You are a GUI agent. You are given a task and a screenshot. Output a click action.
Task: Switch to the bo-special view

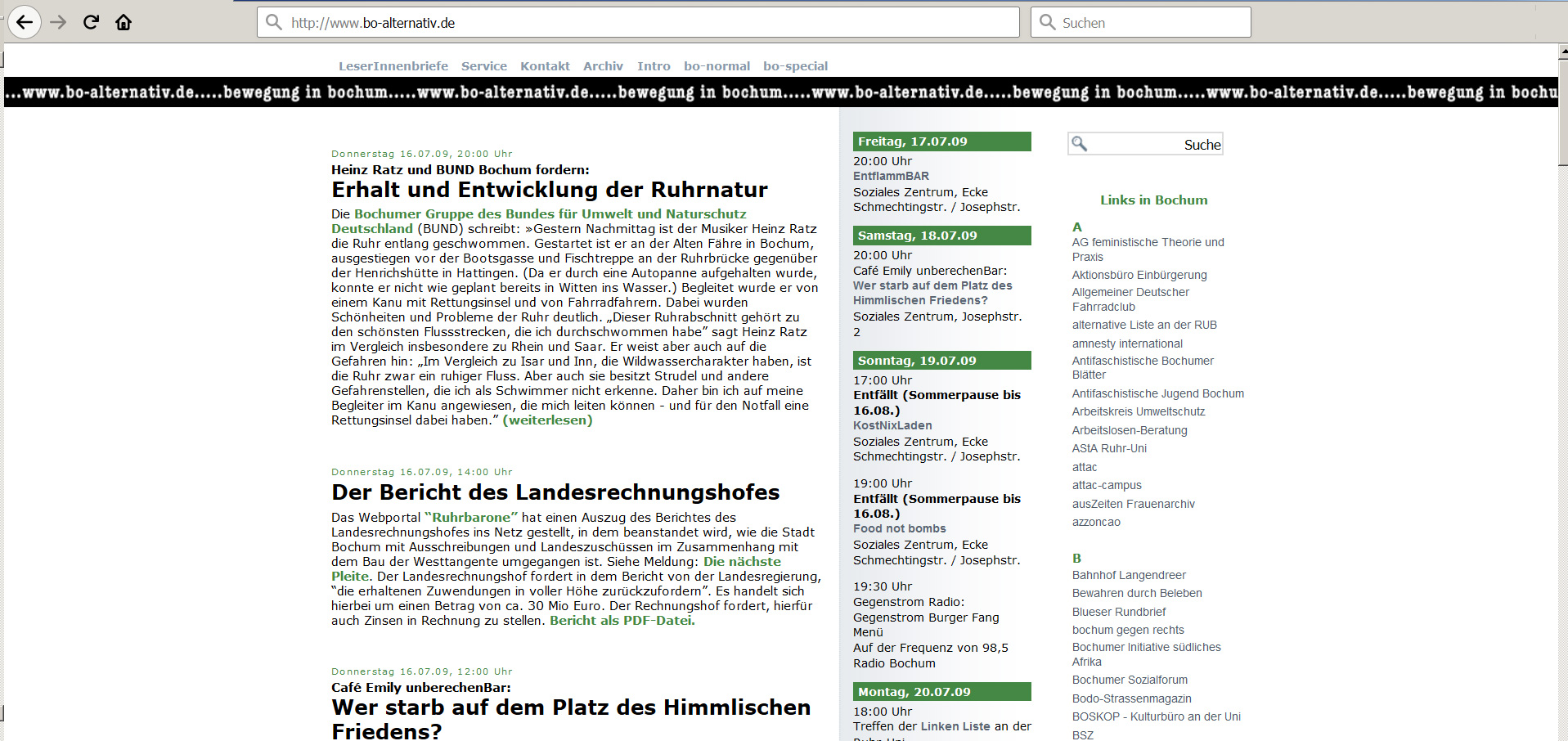click(x=795, y=66)
